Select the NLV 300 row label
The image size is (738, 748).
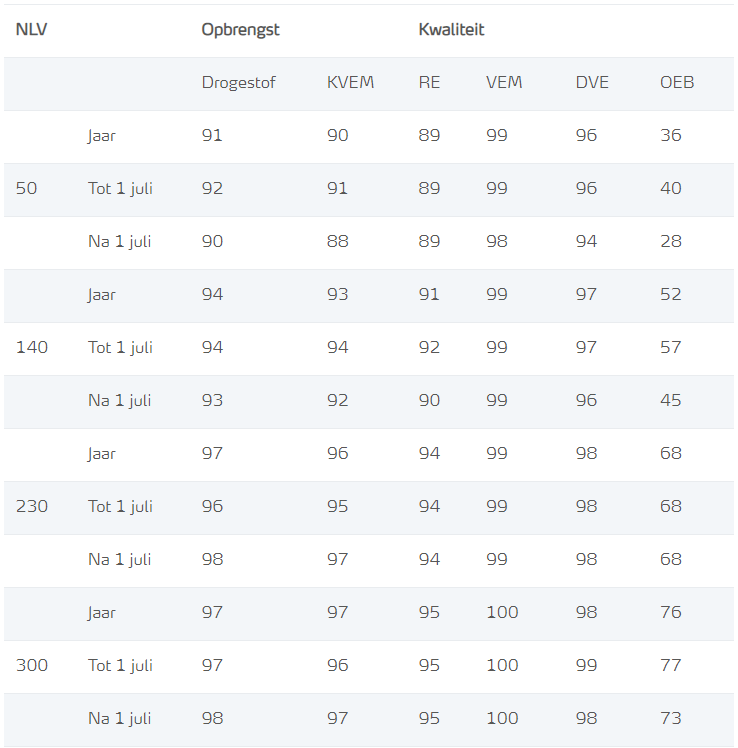[32, 665]
